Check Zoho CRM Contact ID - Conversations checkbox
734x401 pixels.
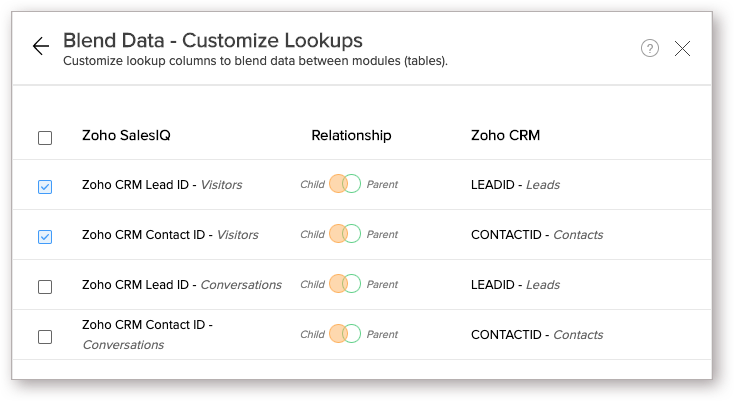pos(45,337)
